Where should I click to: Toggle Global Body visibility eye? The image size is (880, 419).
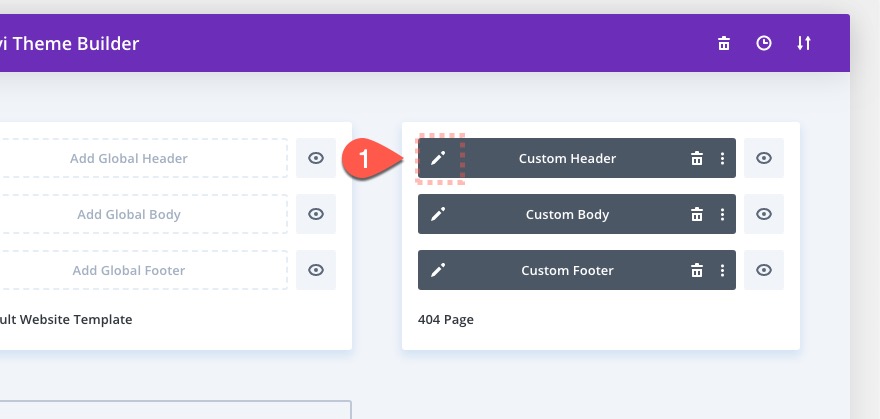(316, 214)
